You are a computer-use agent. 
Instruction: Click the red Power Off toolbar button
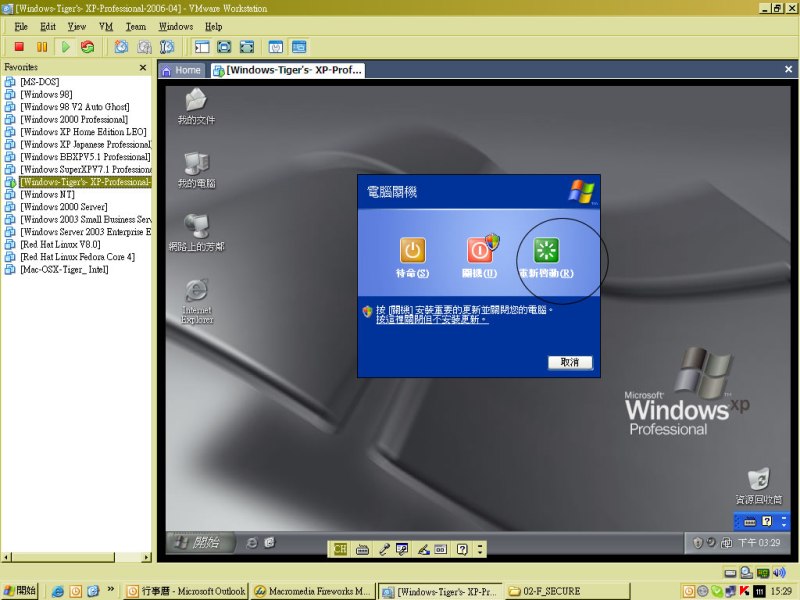(19, 47)
